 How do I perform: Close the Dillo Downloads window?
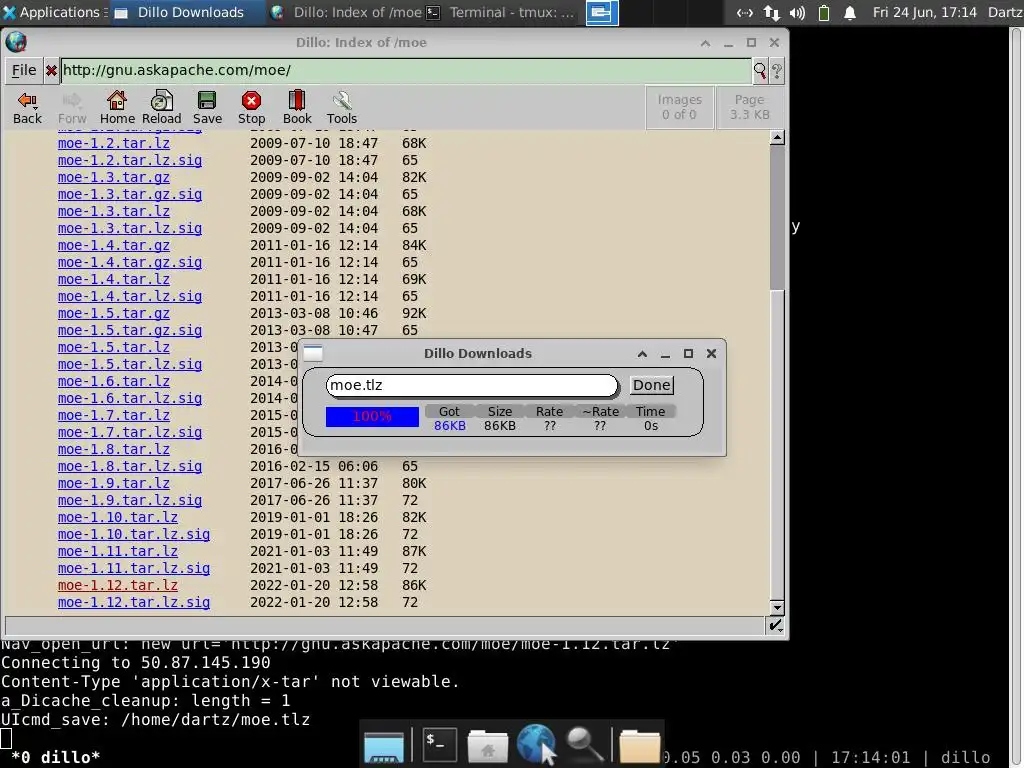[711, 353]
